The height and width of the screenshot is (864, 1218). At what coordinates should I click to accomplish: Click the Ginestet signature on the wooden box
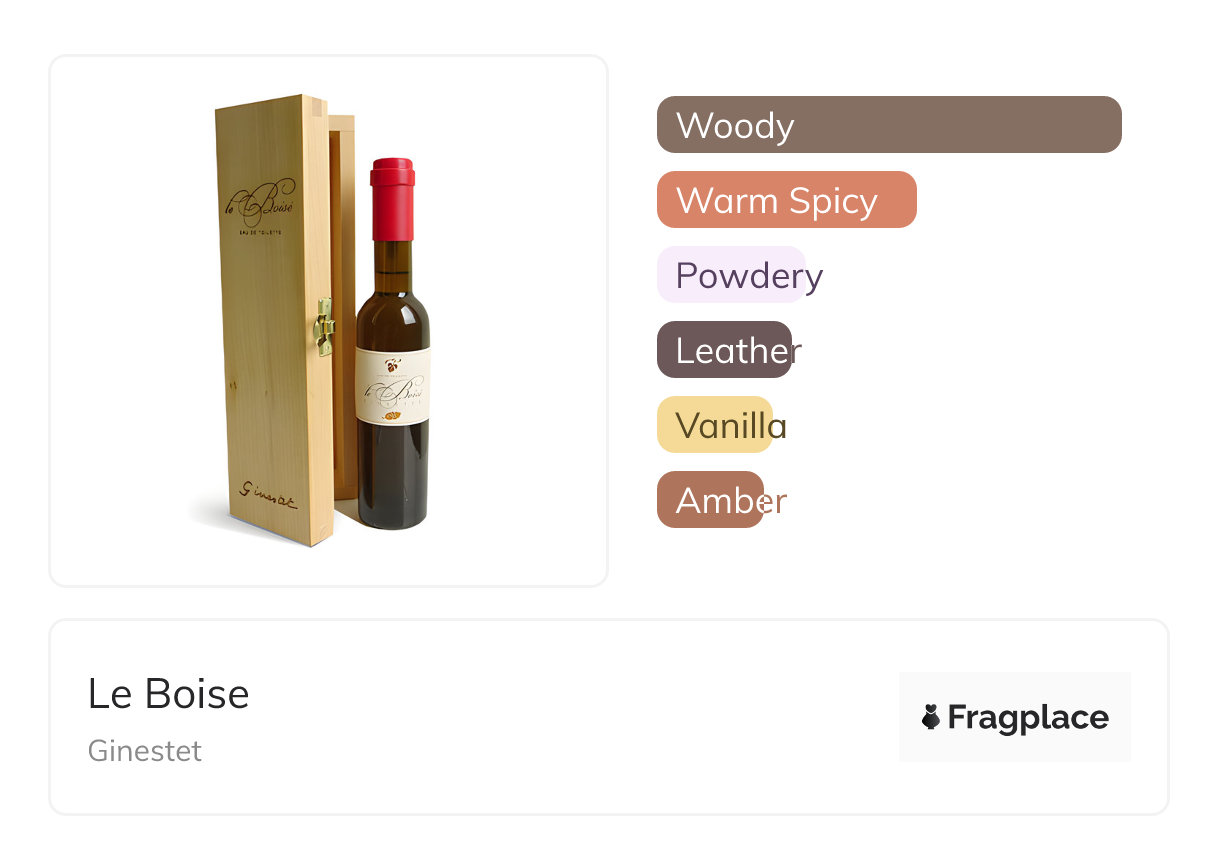point(266,496)
